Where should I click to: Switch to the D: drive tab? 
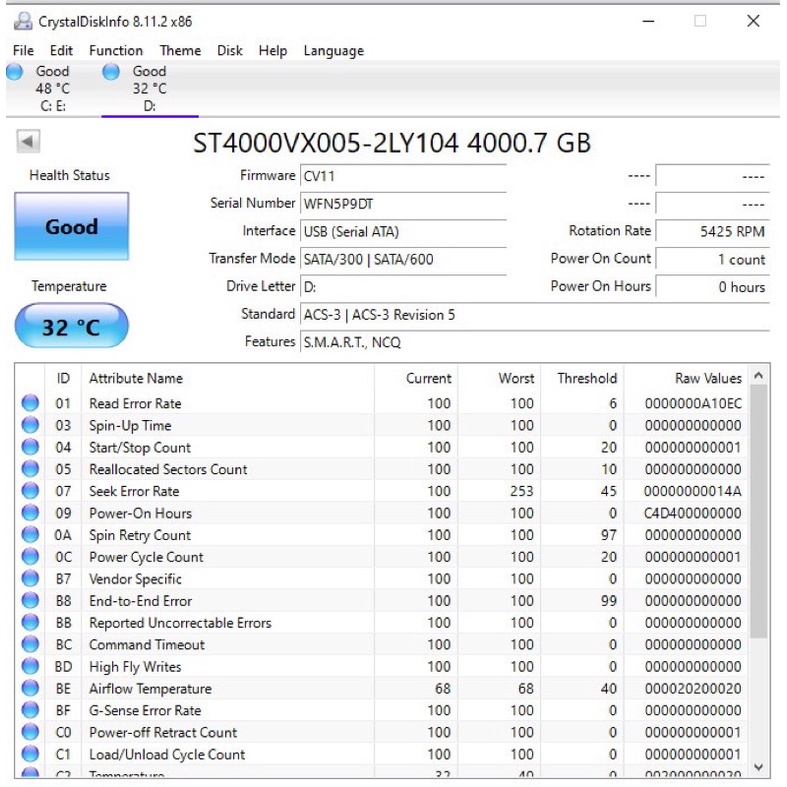(150, 89)
